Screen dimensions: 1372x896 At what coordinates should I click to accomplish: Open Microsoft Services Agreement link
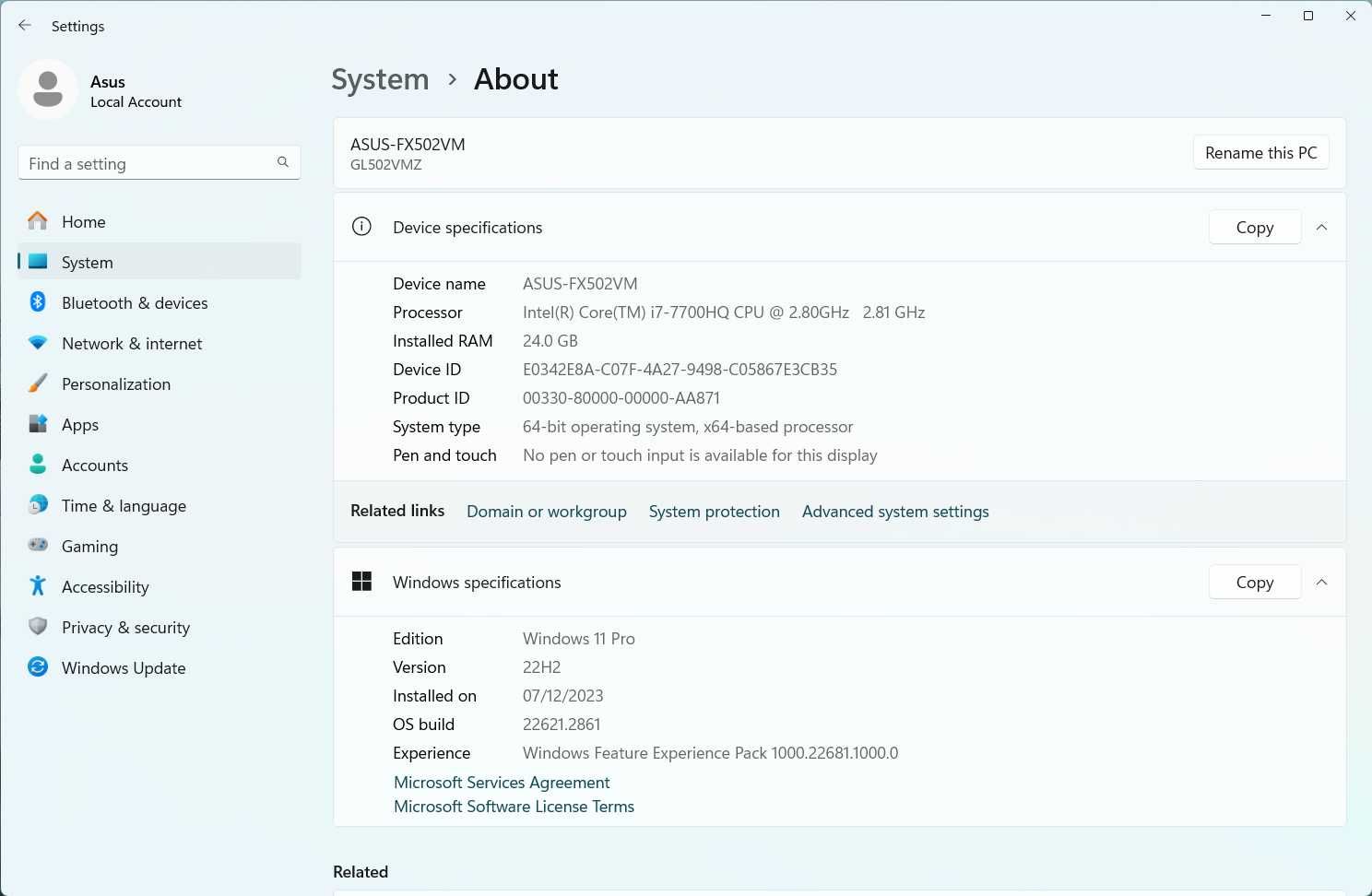502,782
